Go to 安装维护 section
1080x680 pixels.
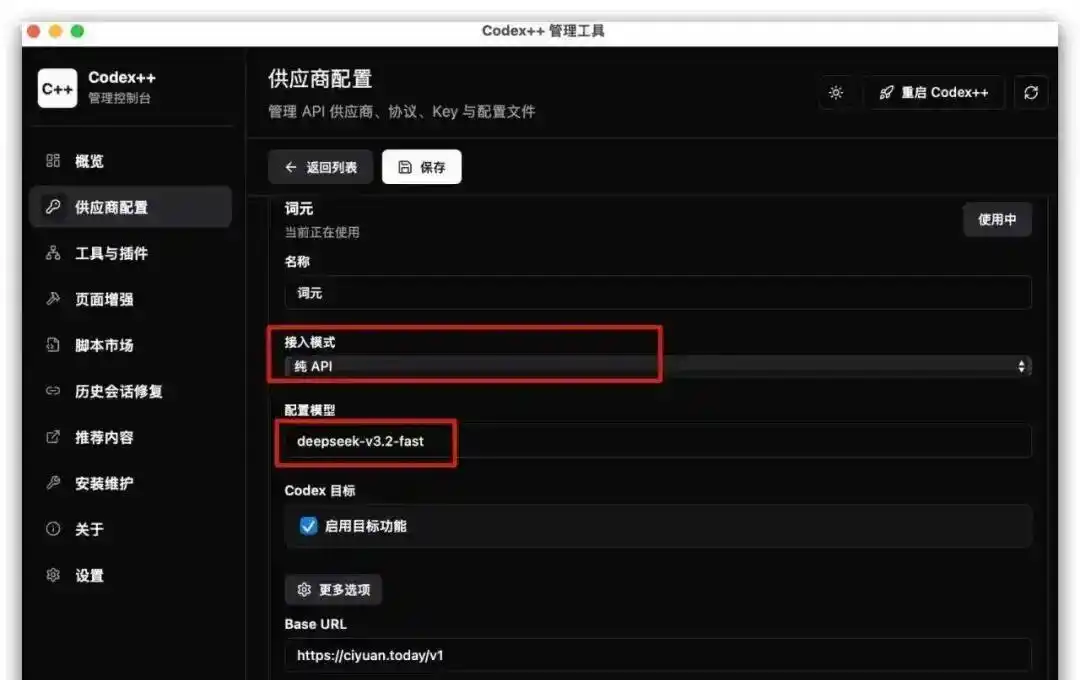(x=130, y=483)
